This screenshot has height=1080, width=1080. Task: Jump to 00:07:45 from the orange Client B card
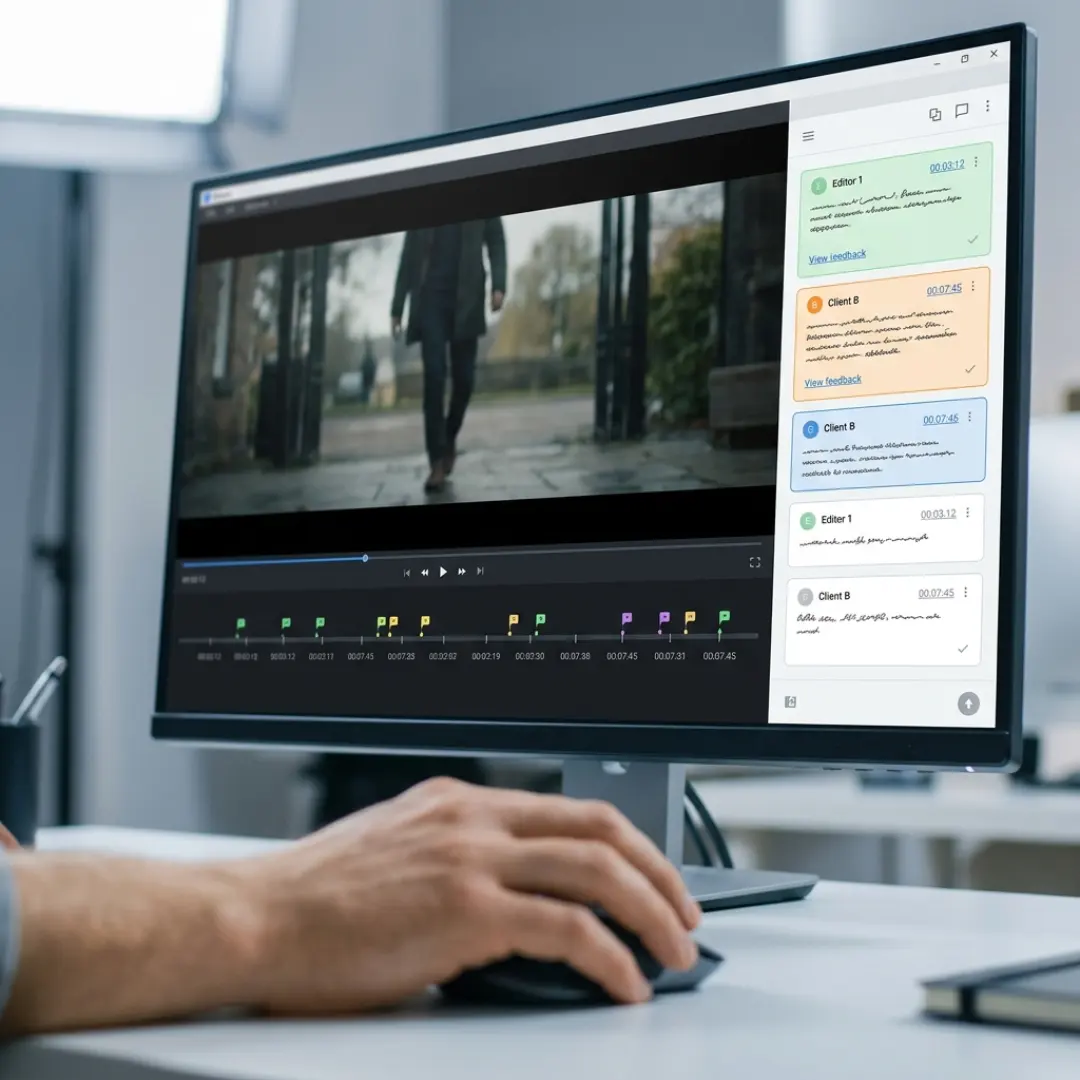[x=944, y=289]
